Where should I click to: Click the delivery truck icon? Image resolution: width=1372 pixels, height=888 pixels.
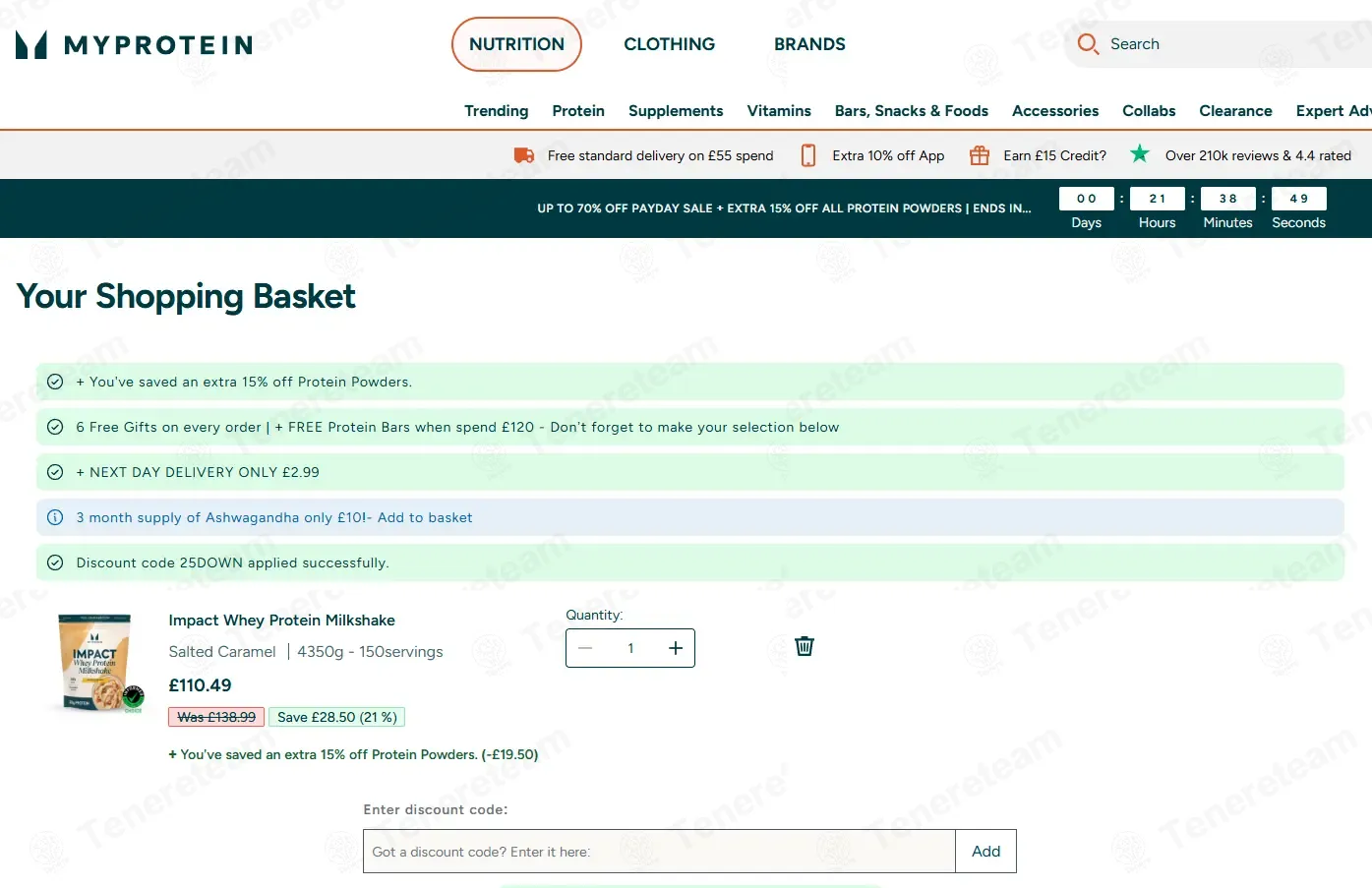tap(524, 155)
